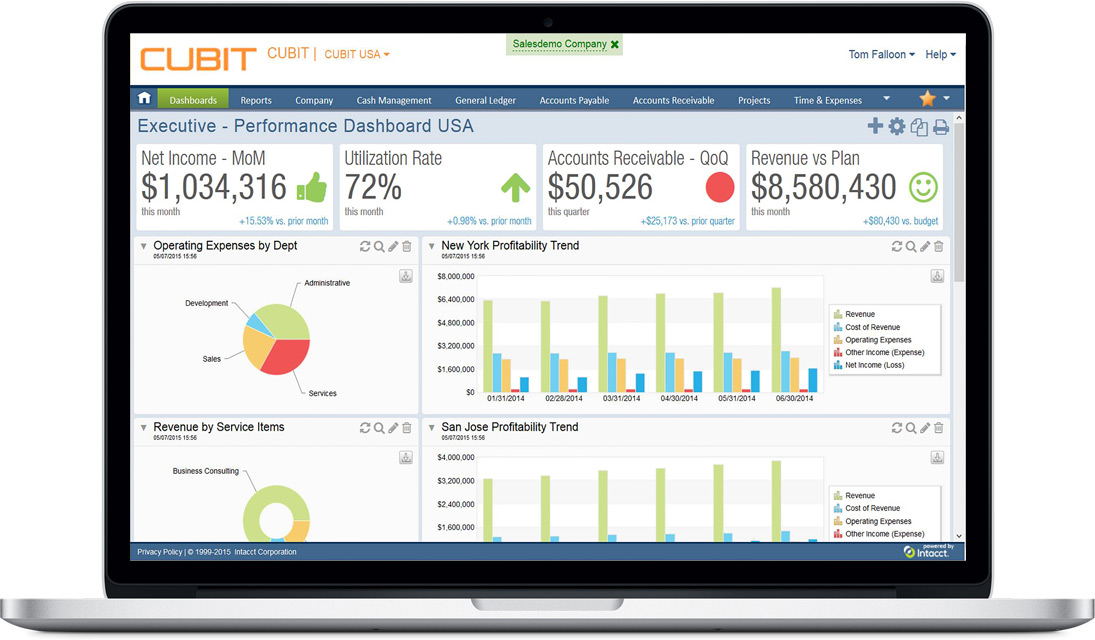Toggle Revenue series in San Jose legend

(854, 495)
